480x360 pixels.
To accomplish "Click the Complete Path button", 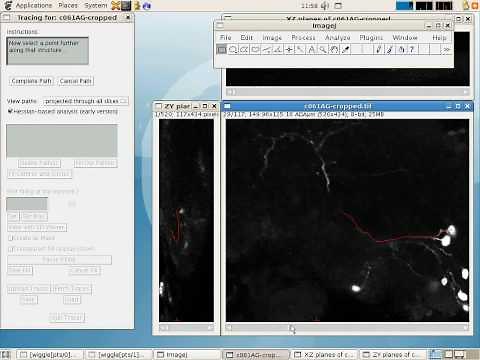I will pyautogui.click(x=31, y=81).
